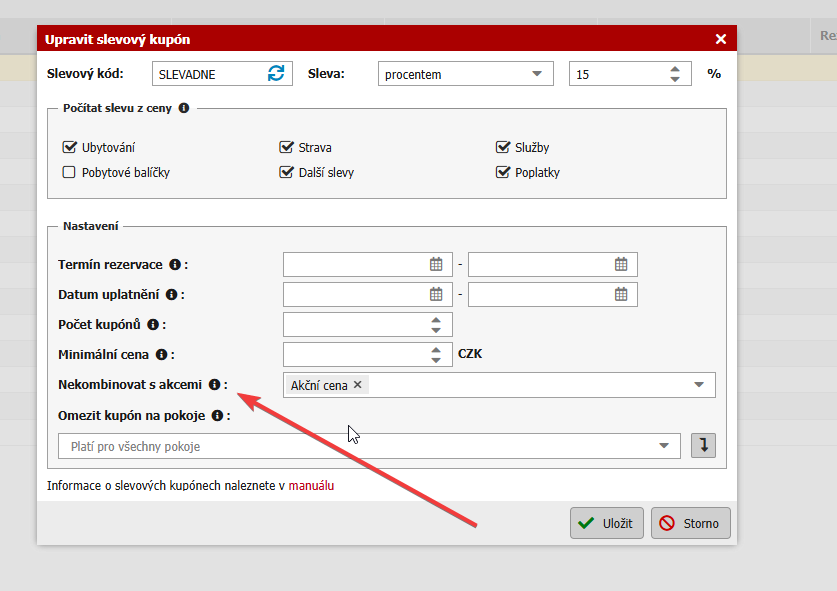Enable the Pobytové balíčky checkbox

69,172
